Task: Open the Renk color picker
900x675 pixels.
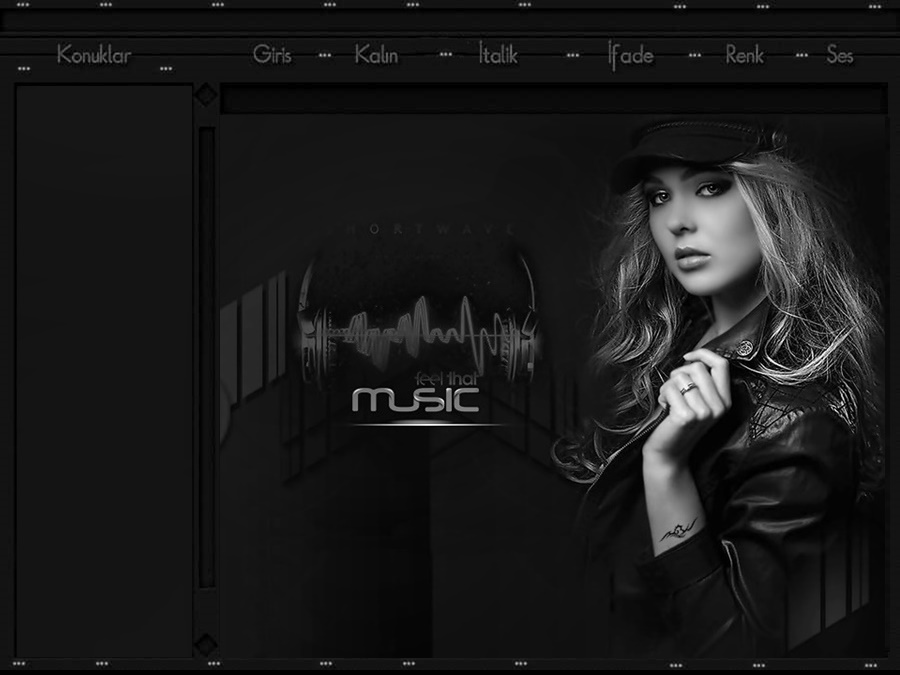Action: [745, 55]
